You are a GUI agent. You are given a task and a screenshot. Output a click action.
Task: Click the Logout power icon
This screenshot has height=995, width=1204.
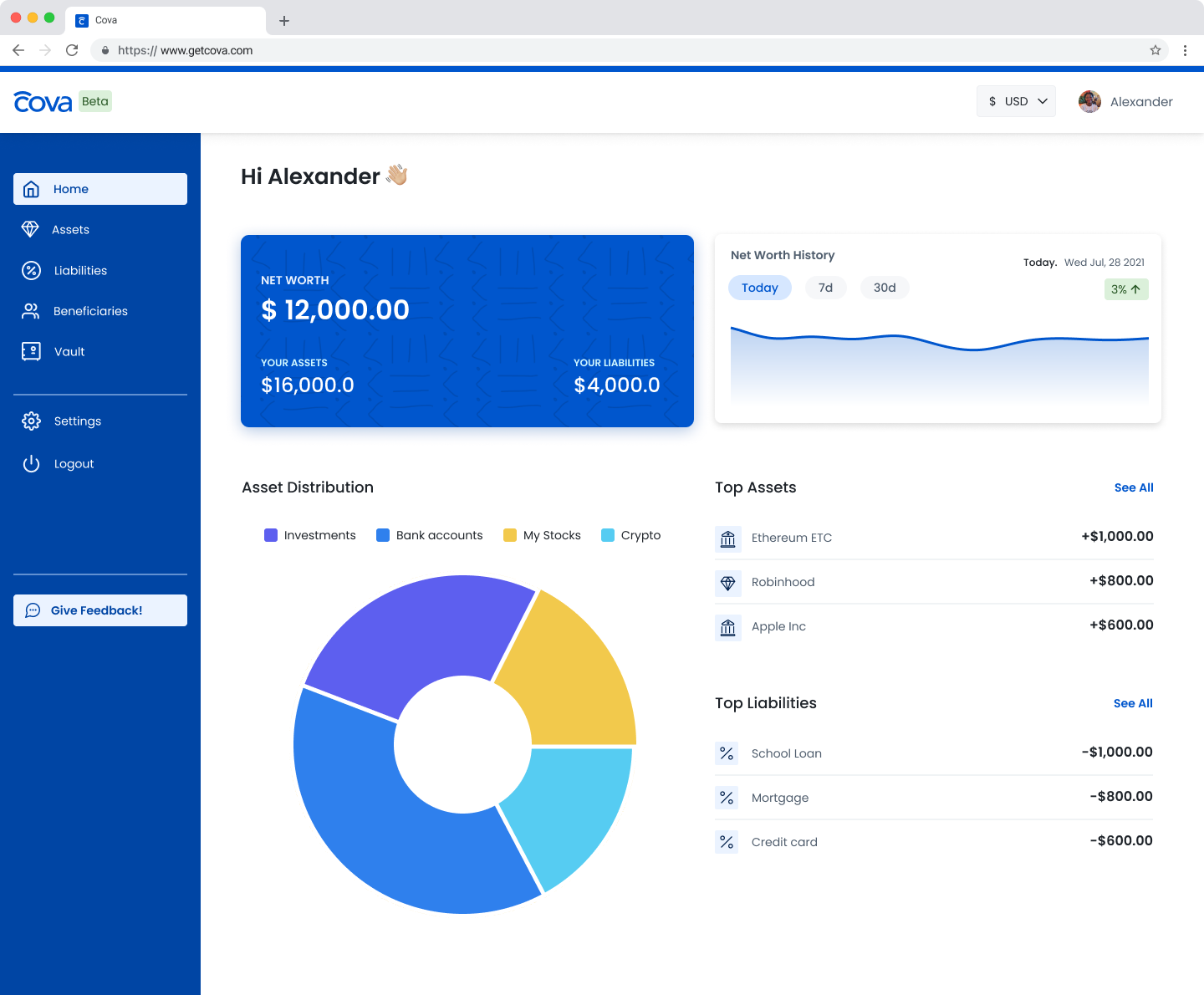click(x=31, y=463)
